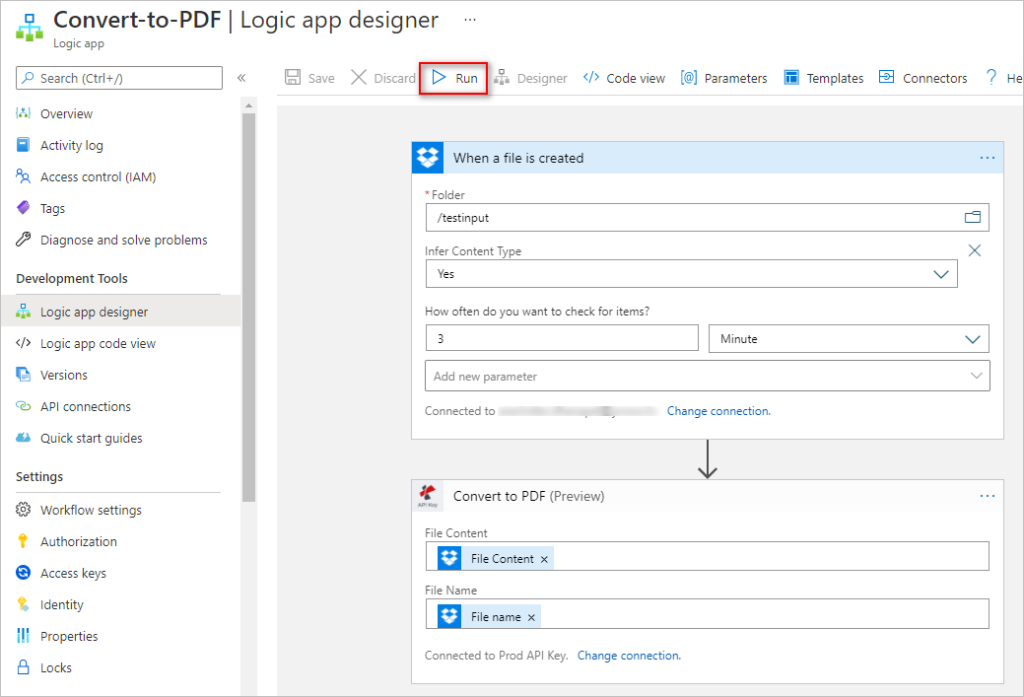Click the Workflow settings gear icon
Image resolution: width=1024 pixels, height=697 pixels.
22,509
